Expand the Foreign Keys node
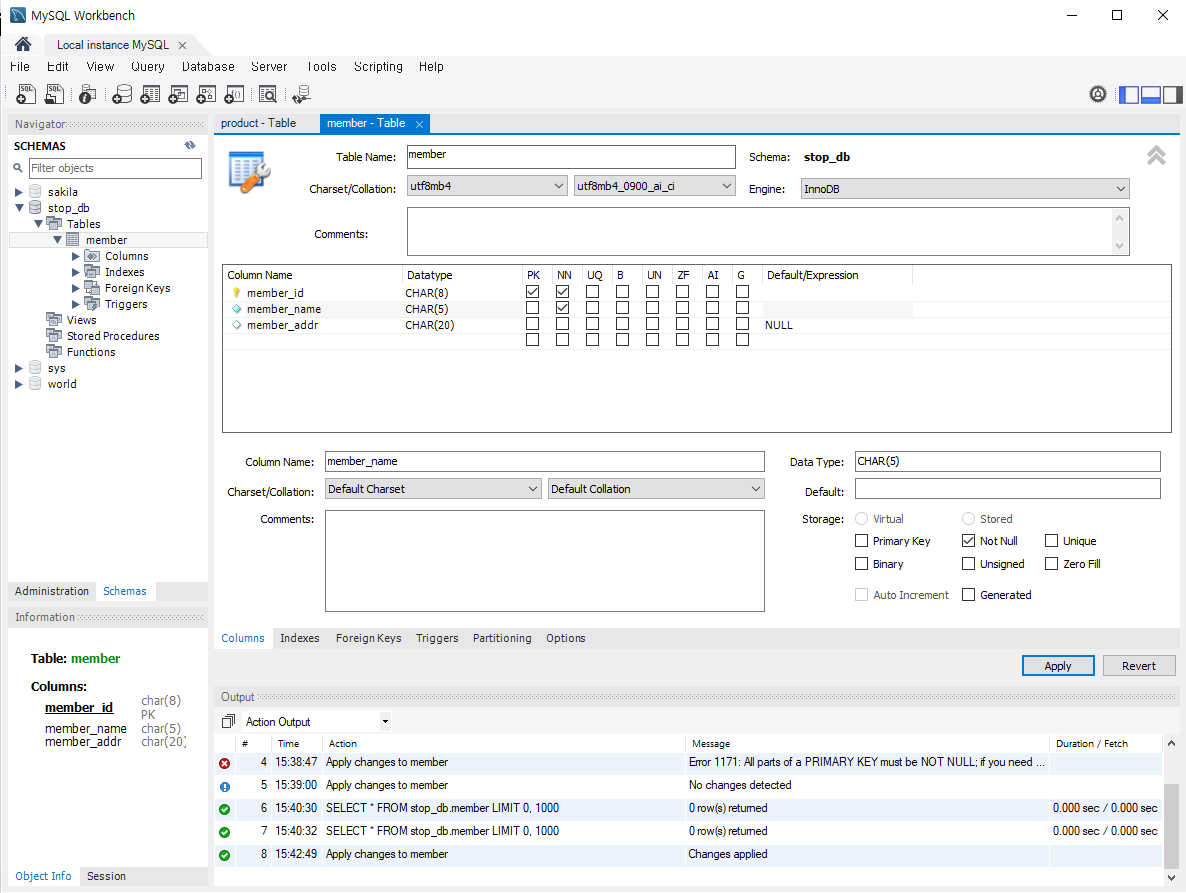Screen dimensions: 1186x893 click(x=76, y=288)
